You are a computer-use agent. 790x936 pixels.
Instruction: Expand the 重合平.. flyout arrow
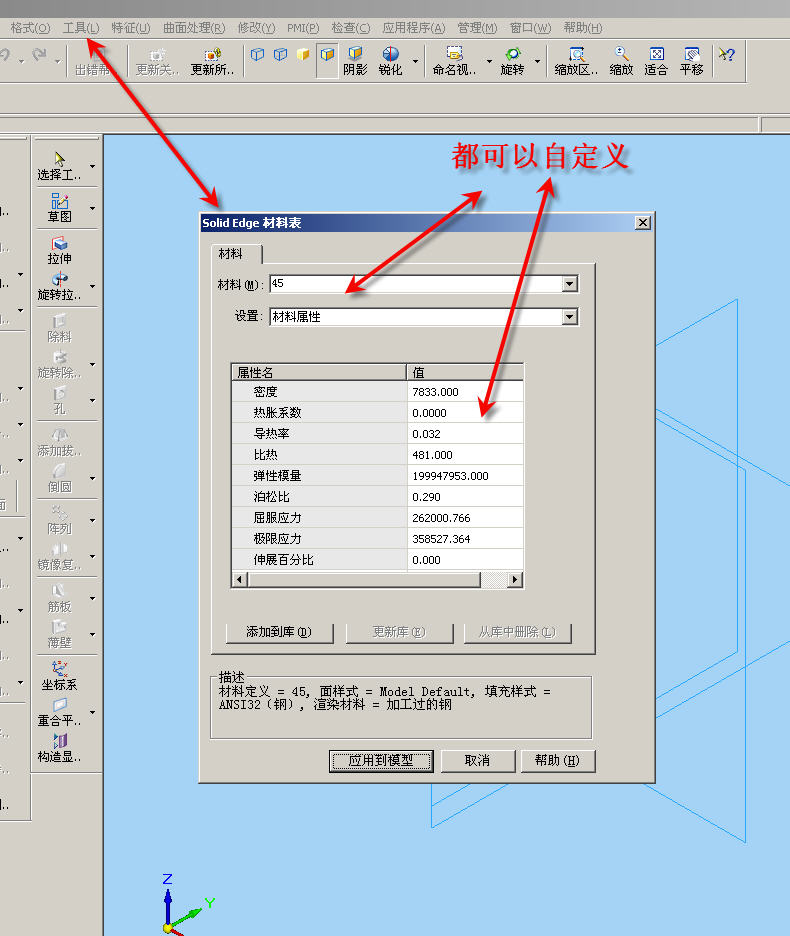click(x=93, y=712)
